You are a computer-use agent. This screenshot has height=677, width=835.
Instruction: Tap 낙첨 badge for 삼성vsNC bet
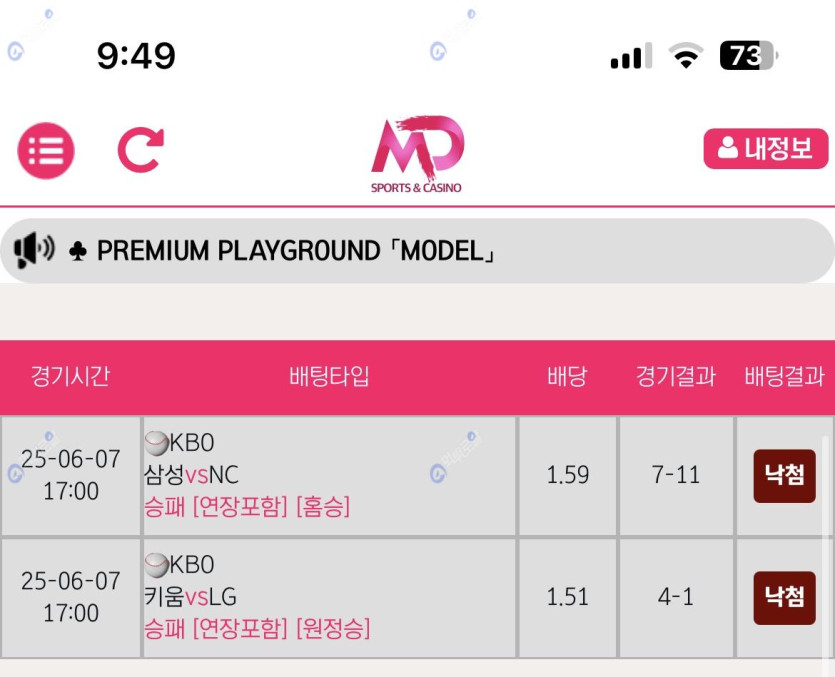(784, 475)
